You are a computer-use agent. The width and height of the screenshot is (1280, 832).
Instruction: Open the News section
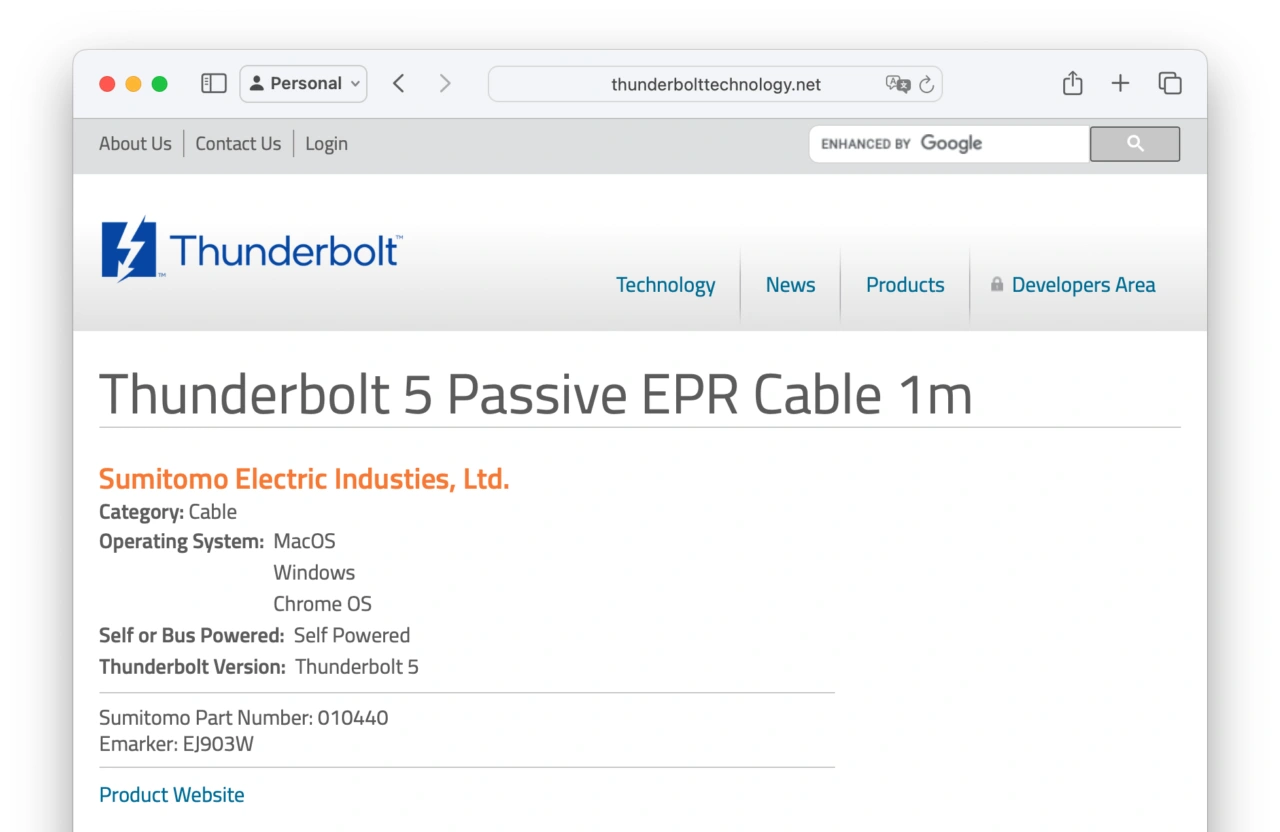click(790, 284)
